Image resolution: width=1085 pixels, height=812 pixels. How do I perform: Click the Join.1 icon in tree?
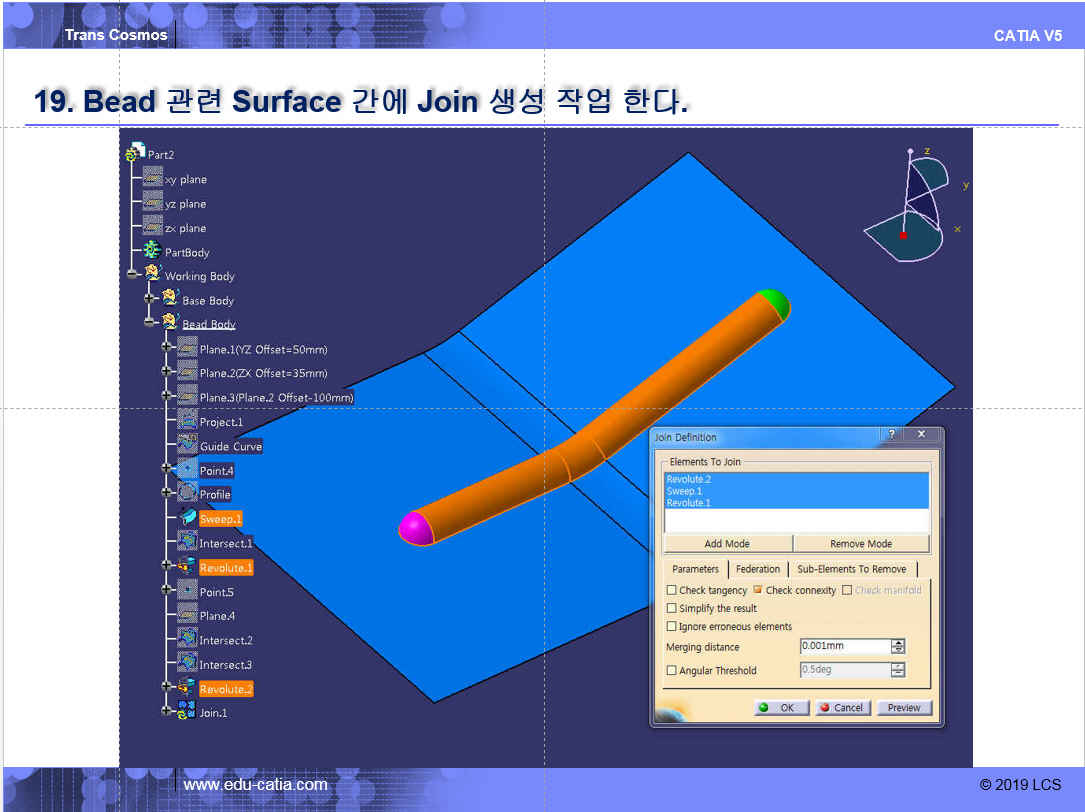187,712
